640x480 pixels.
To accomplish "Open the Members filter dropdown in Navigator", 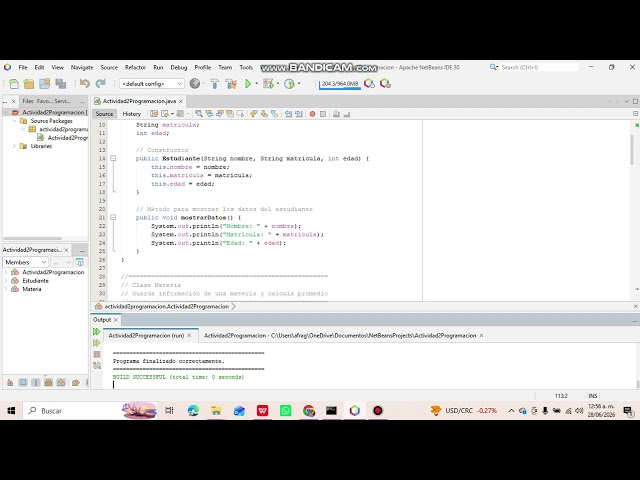I will pos(26,262).
